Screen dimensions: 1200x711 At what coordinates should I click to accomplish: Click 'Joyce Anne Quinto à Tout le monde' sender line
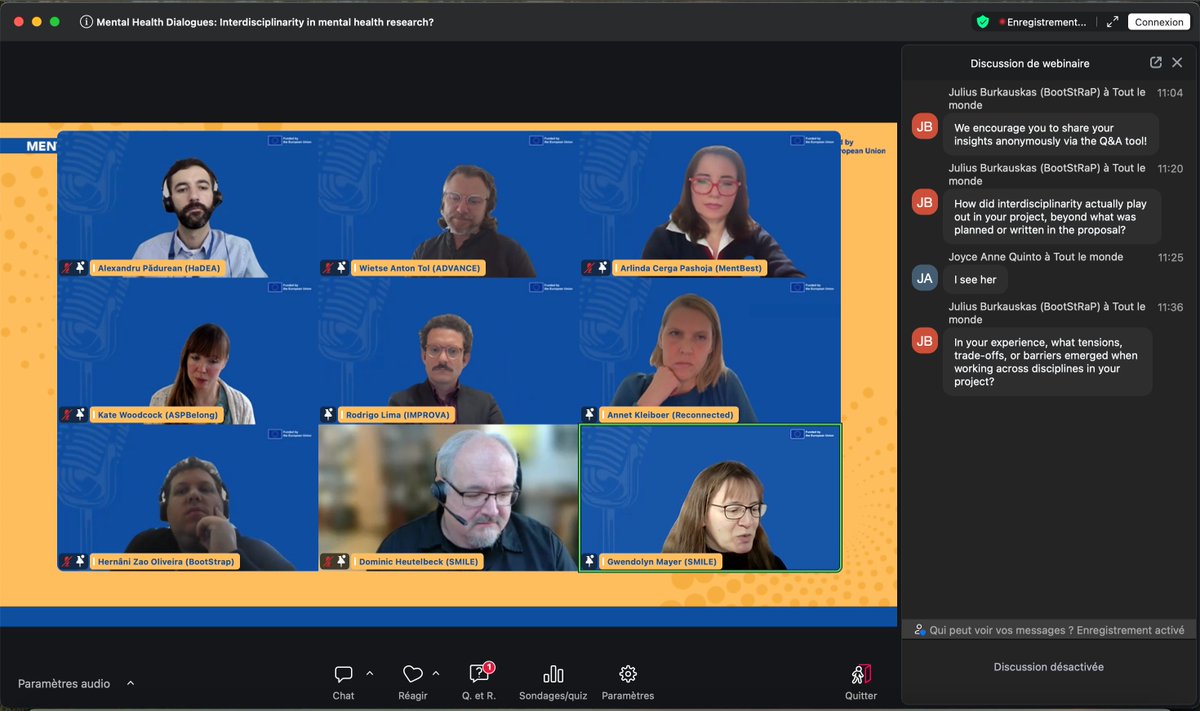click(1036, 257)
